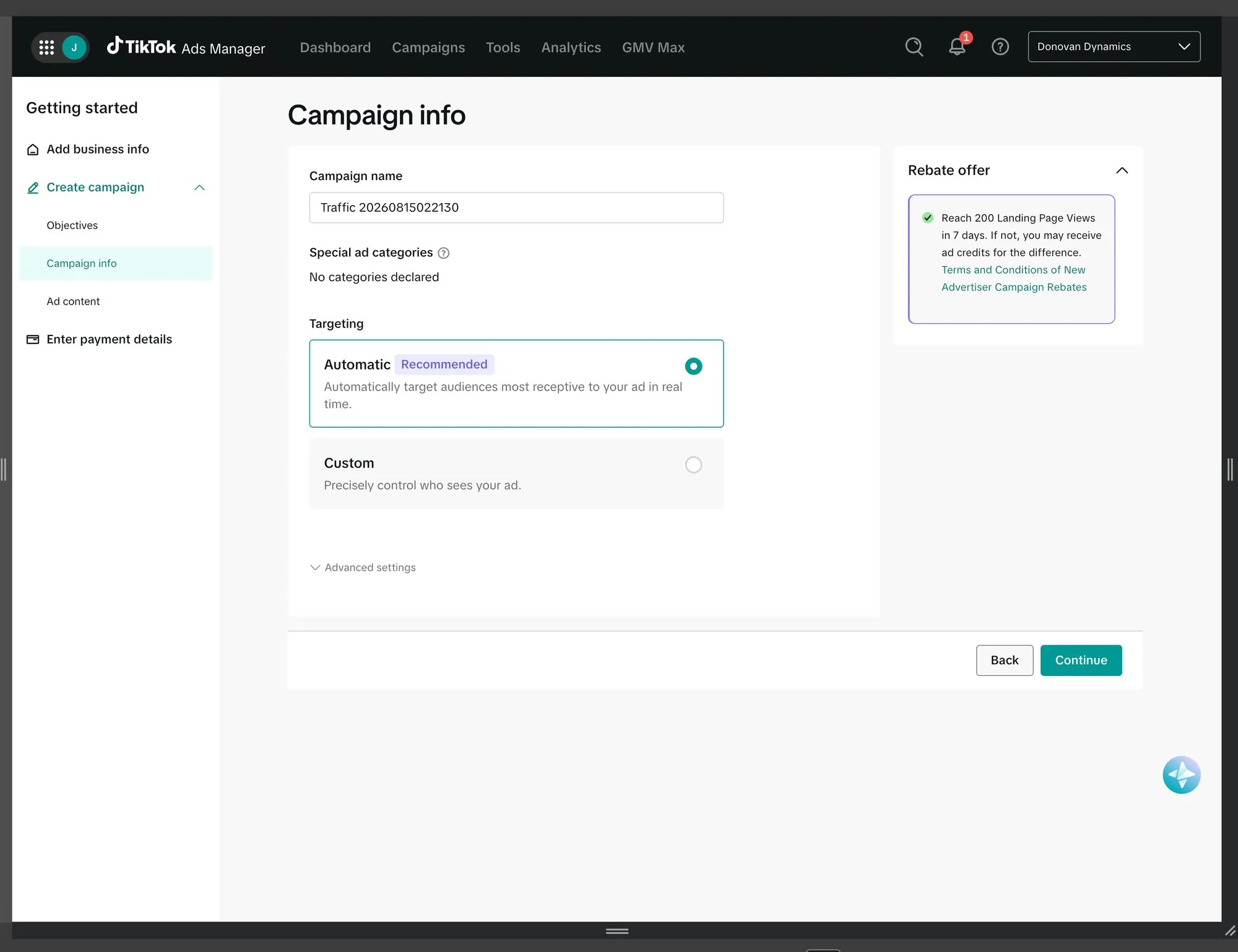
Task: Click 'No categories declared' text
Action: point(374,277)
